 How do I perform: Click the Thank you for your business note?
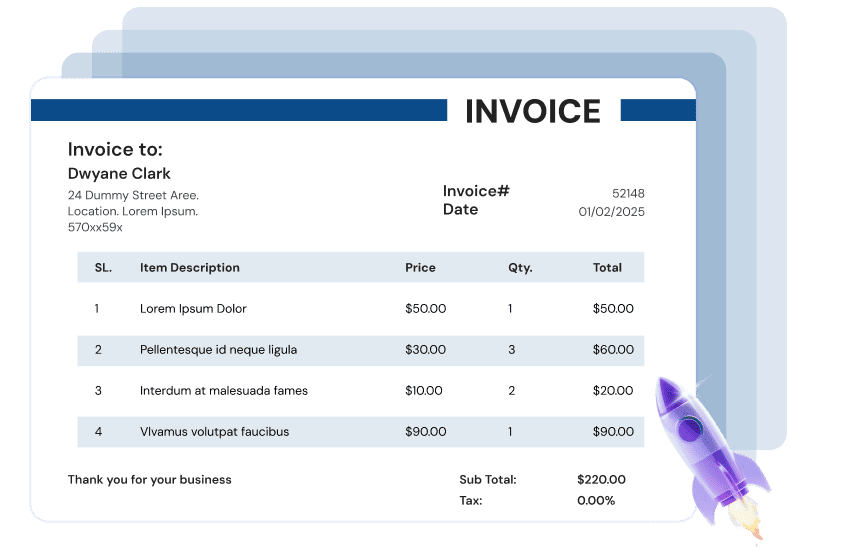[x=149, y=480]
